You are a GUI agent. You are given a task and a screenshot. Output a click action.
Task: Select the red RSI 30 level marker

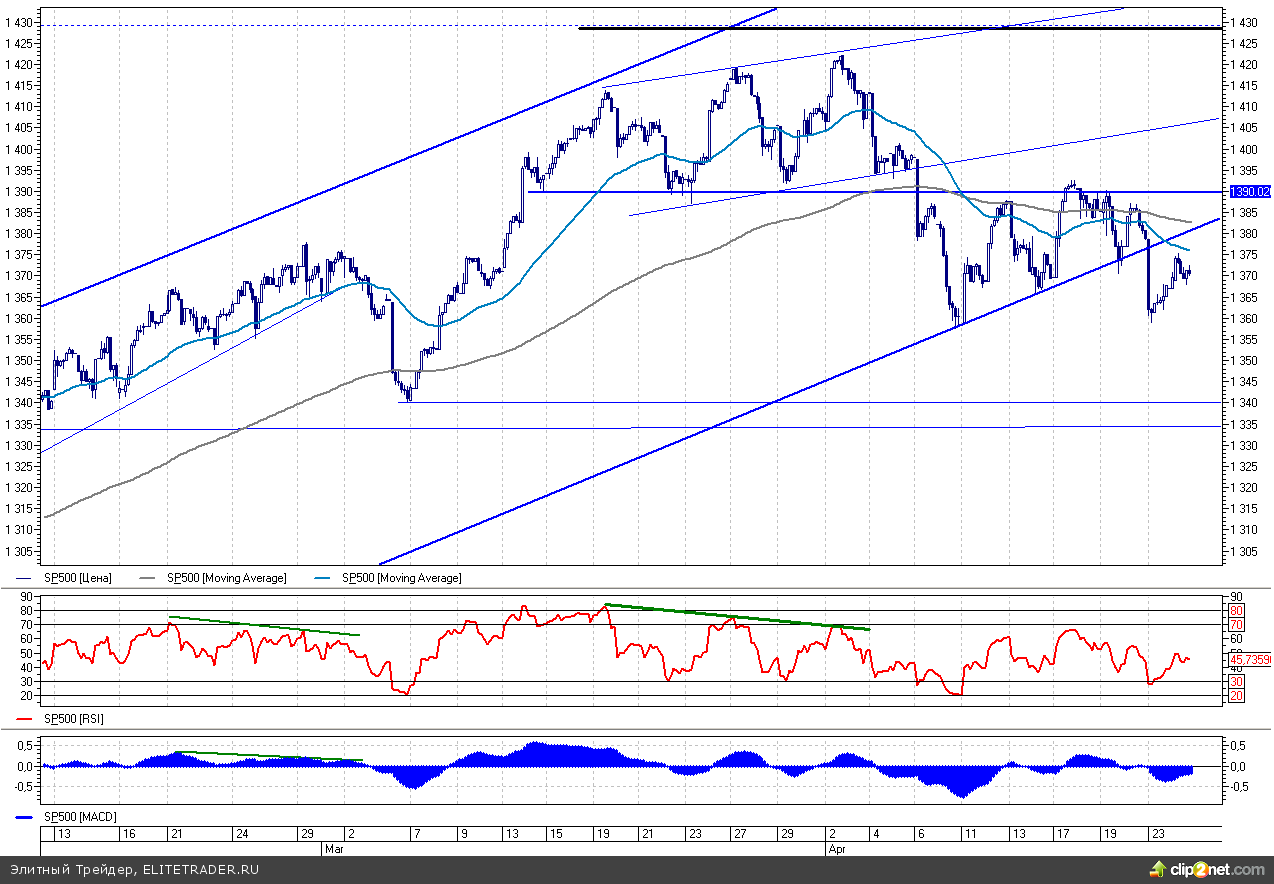(x=1235, y=681)
